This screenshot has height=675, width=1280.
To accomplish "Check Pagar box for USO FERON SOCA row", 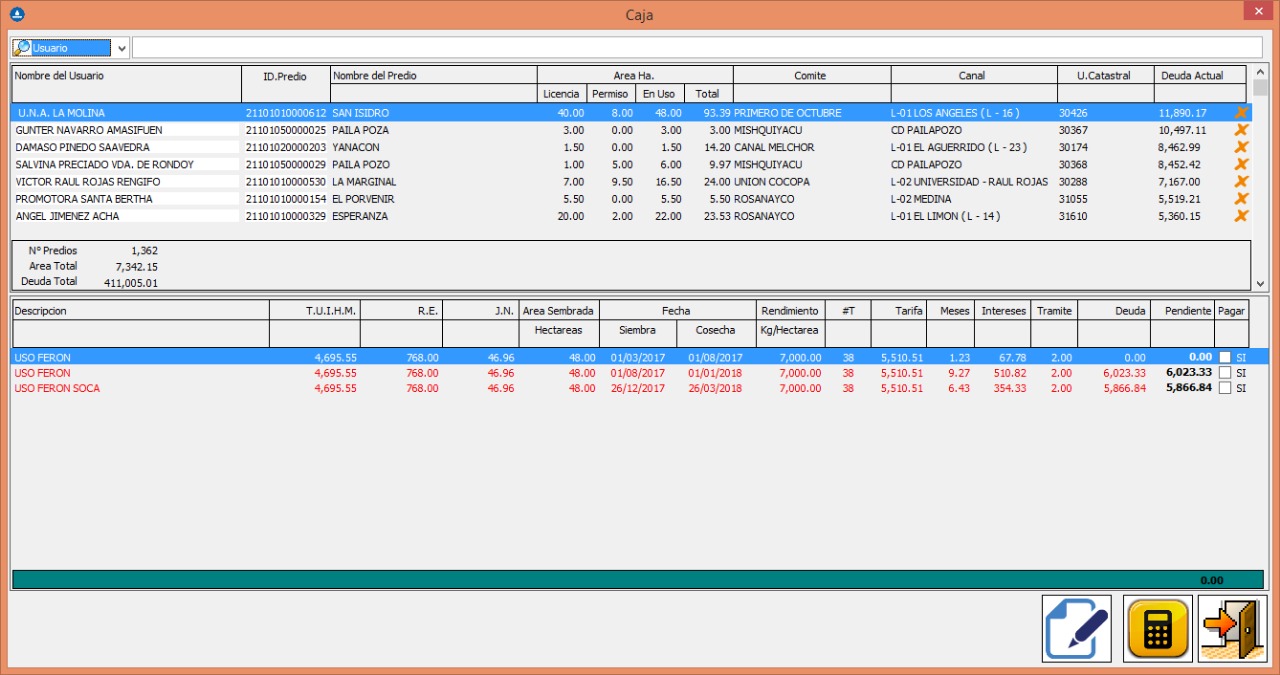I will pos(1224,389).
